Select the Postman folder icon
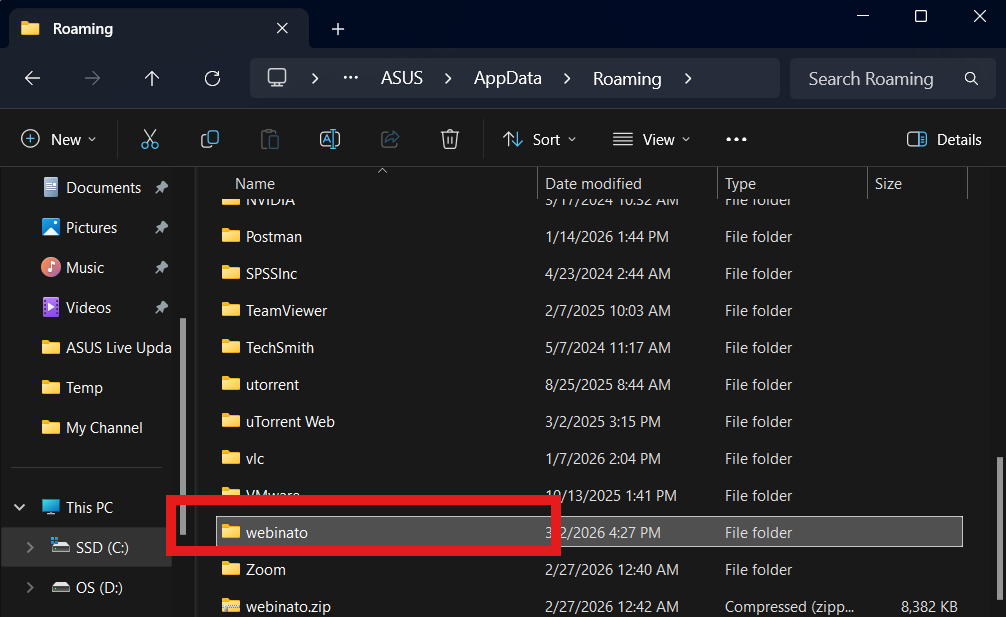Viewport: 1006px width, 617px height. pyautogui.click(x=231, y=235)
